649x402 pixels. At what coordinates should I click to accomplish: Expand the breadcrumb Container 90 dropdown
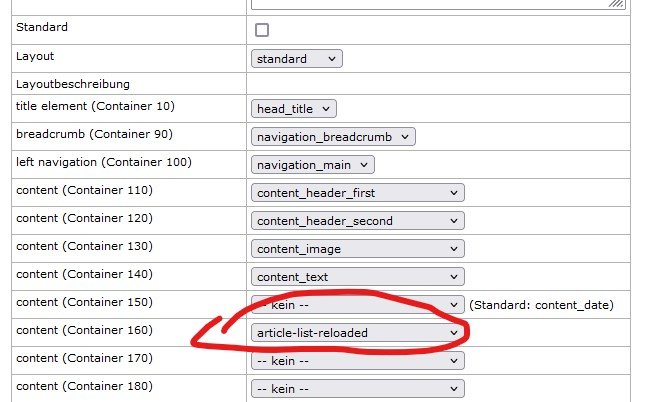(x=333, y=137)
